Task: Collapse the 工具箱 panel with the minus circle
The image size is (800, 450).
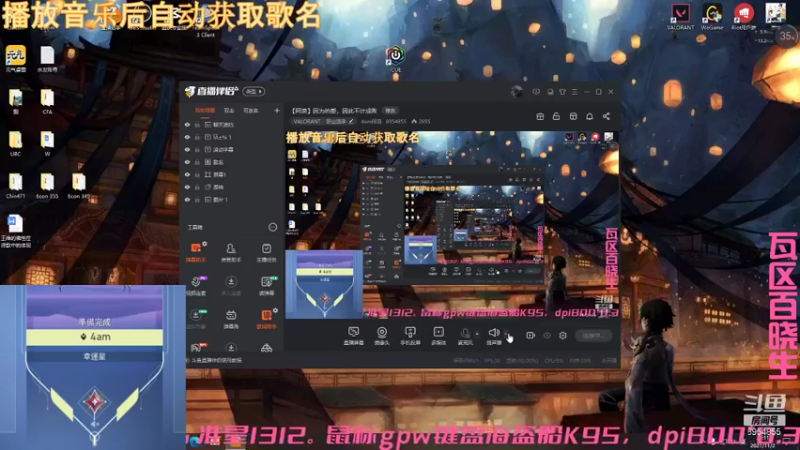Action: point(272,227)
